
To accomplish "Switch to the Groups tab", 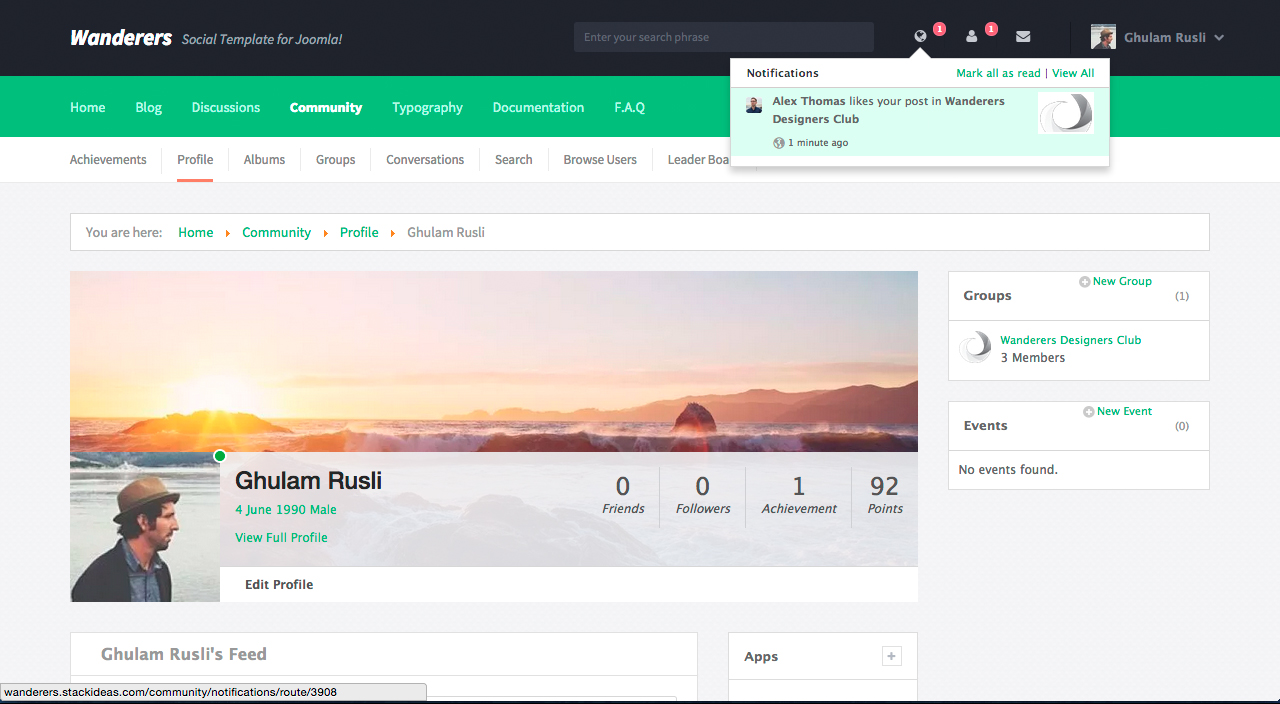I will pyautogui.click(x=336, y=160).
